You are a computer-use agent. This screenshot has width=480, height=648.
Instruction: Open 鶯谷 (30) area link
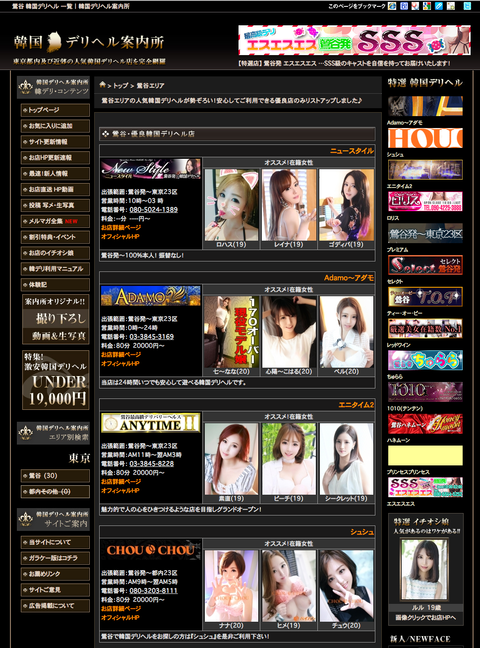click(55, 476)
